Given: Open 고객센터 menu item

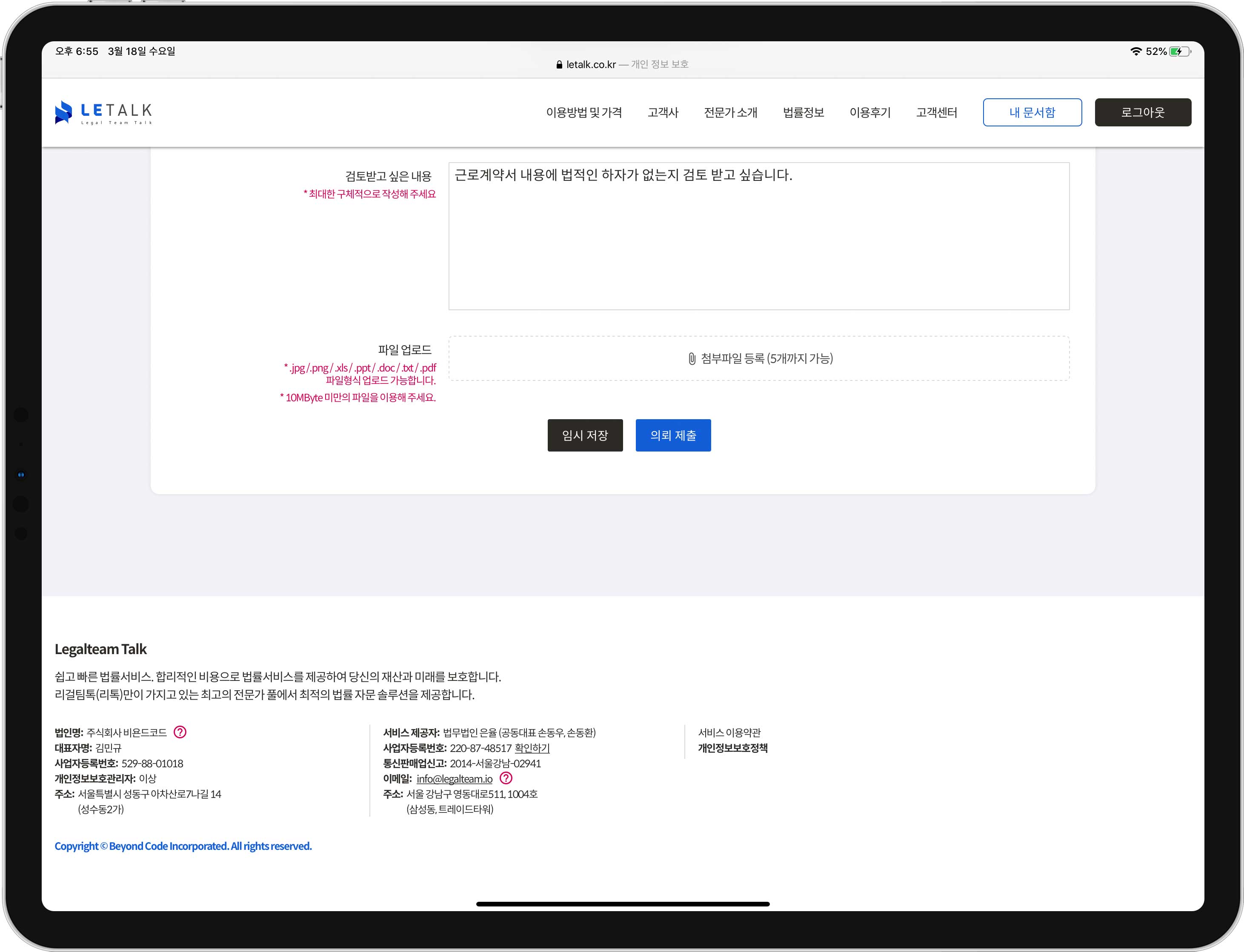Looking at the screenshot, I should point(936,112).
